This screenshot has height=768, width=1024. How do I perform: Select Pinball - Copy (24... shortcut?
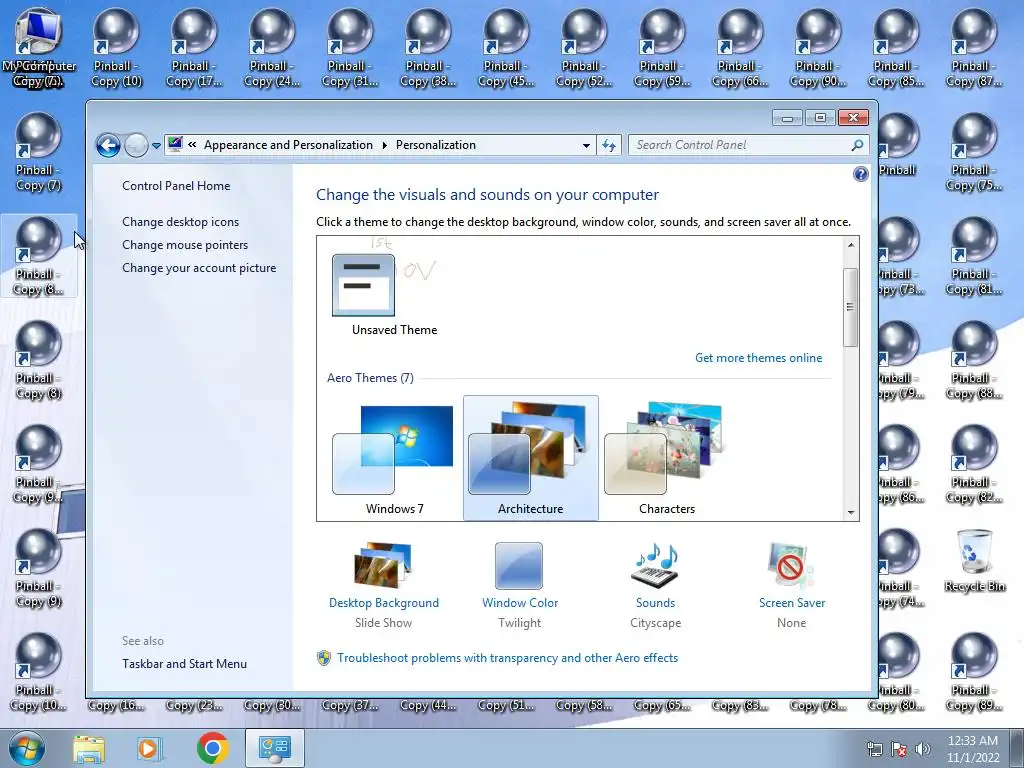(272, 47)
